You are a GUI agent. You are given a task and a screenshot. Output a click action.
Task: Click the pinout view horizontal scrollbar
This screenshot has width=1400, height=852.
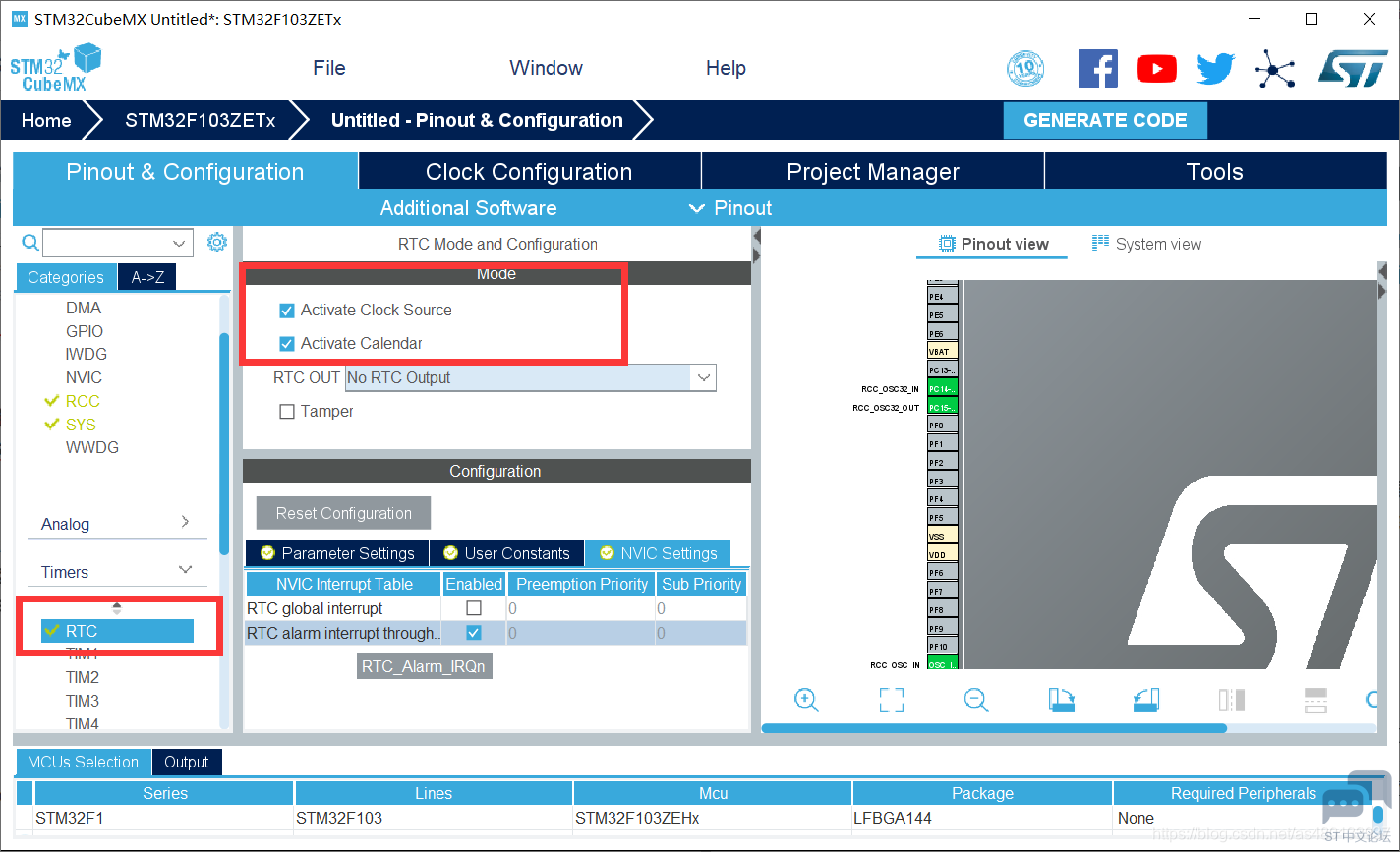(x=994, y=728)
